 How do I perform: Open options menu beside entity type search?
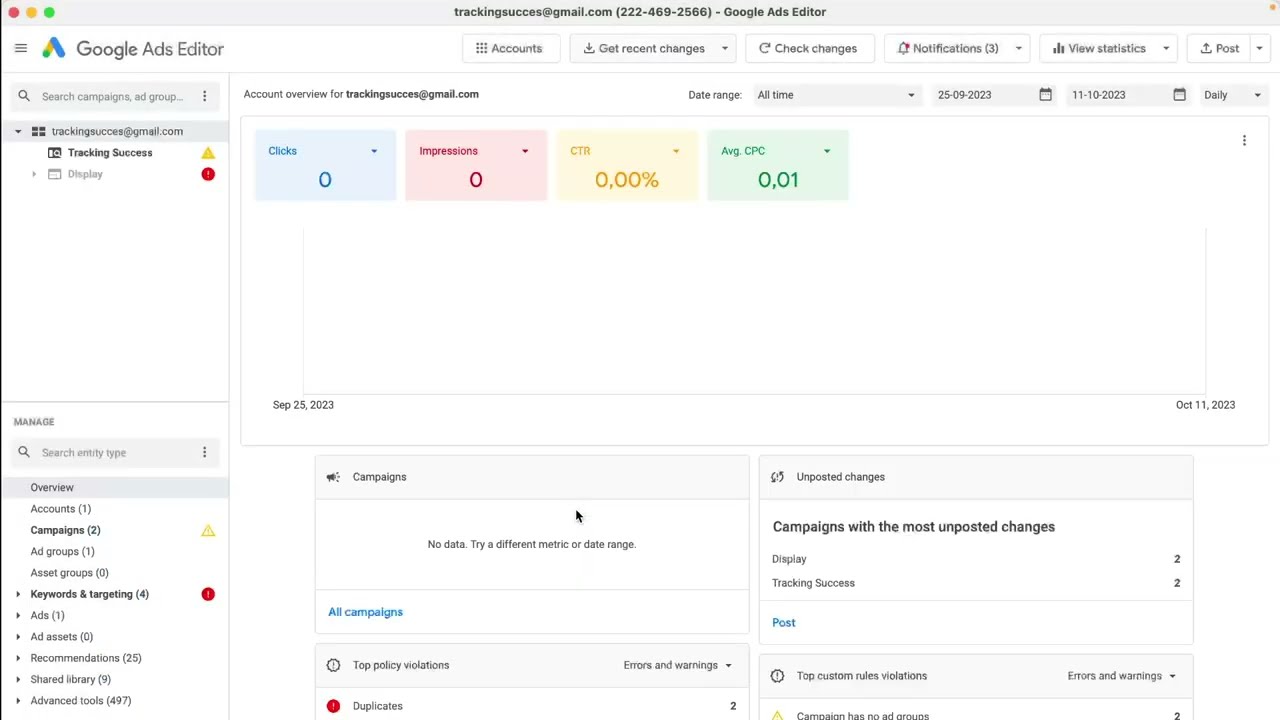(204, 452)
